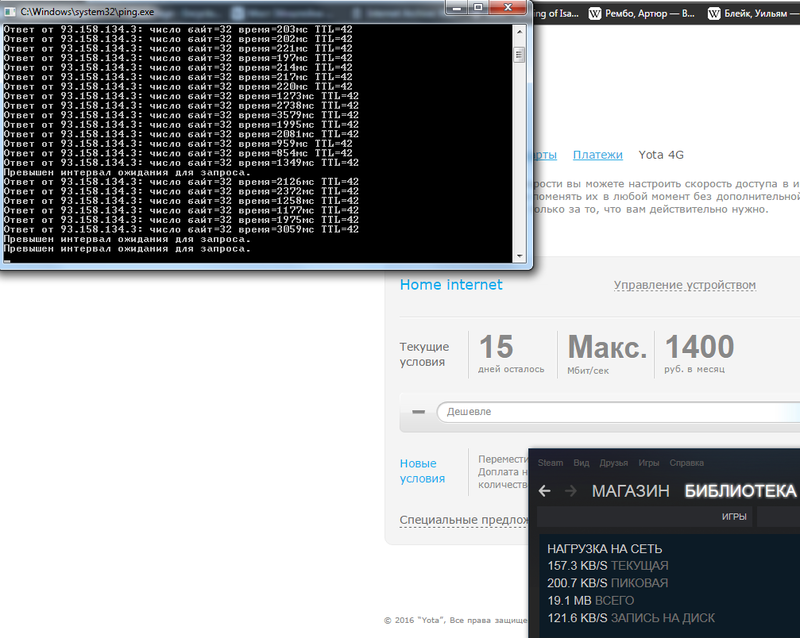Open the ИГРЫ filter in Steam library
The height and width of the screenshot is (638, 800).
(736, 517)
